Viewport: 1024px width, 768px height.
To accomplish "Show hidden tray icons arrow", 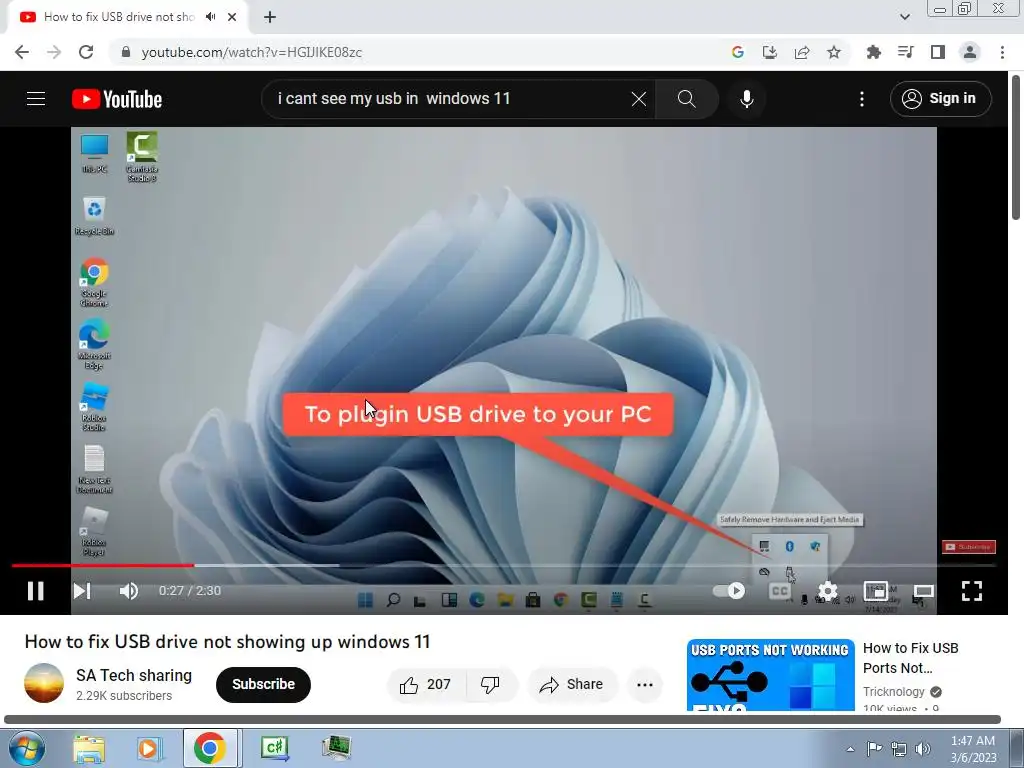I will tap(850, 749).
